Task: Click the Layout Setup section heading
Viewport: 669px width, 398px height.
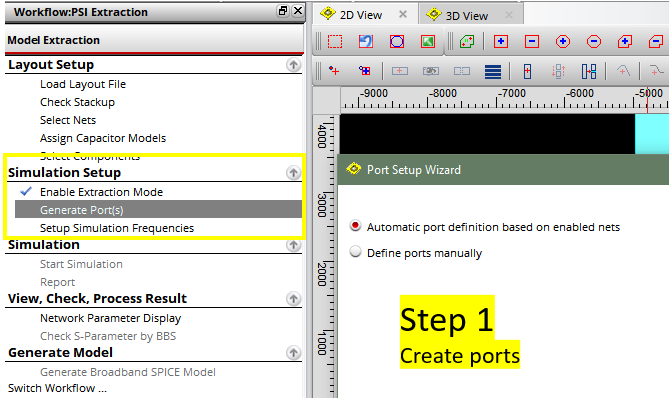Action: coord(51,65)
